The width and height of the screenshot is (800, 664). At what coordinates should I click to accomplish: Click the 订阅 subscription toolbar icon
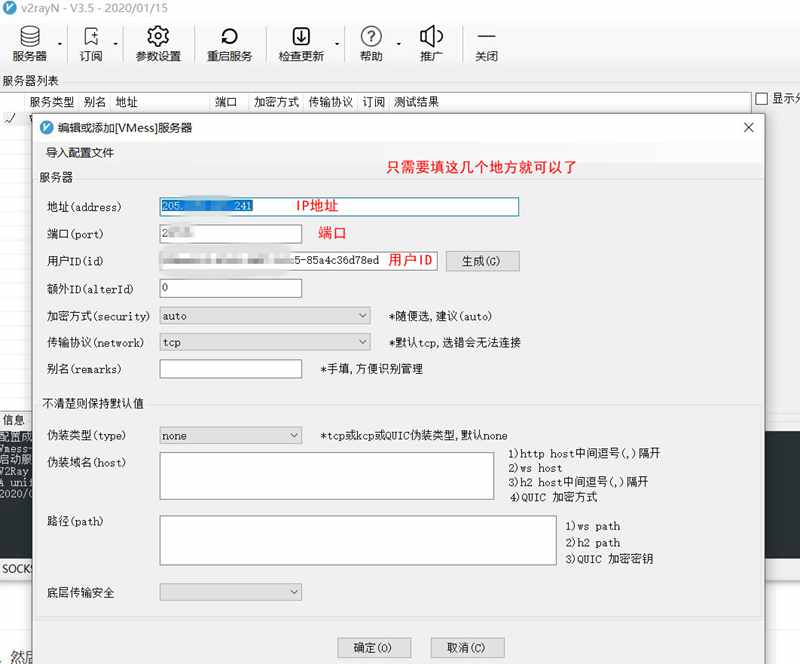pos(91,43)
